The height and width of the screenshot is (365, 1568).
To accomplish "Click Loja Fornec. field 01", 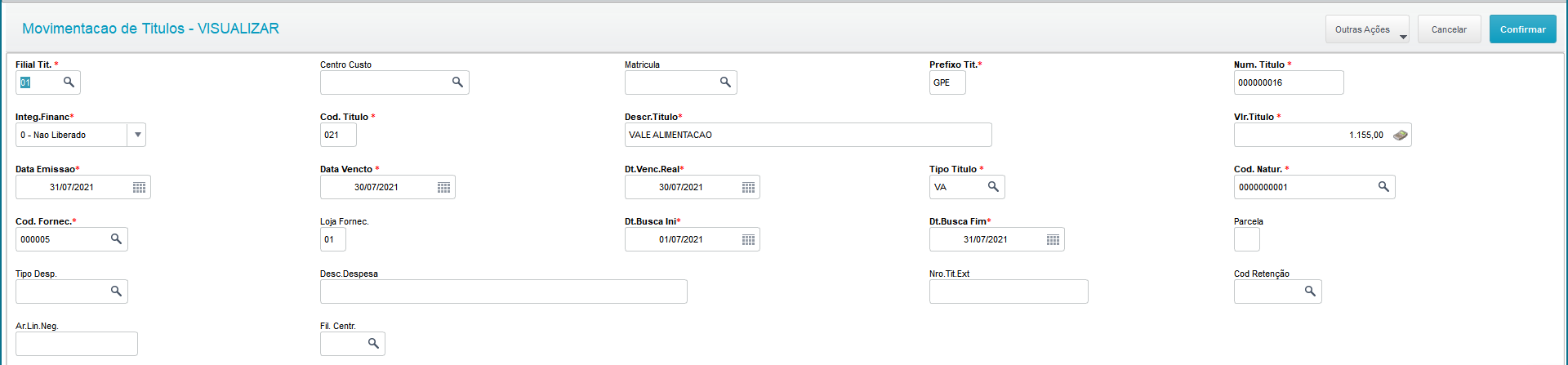I will click(x=333, y=239).
